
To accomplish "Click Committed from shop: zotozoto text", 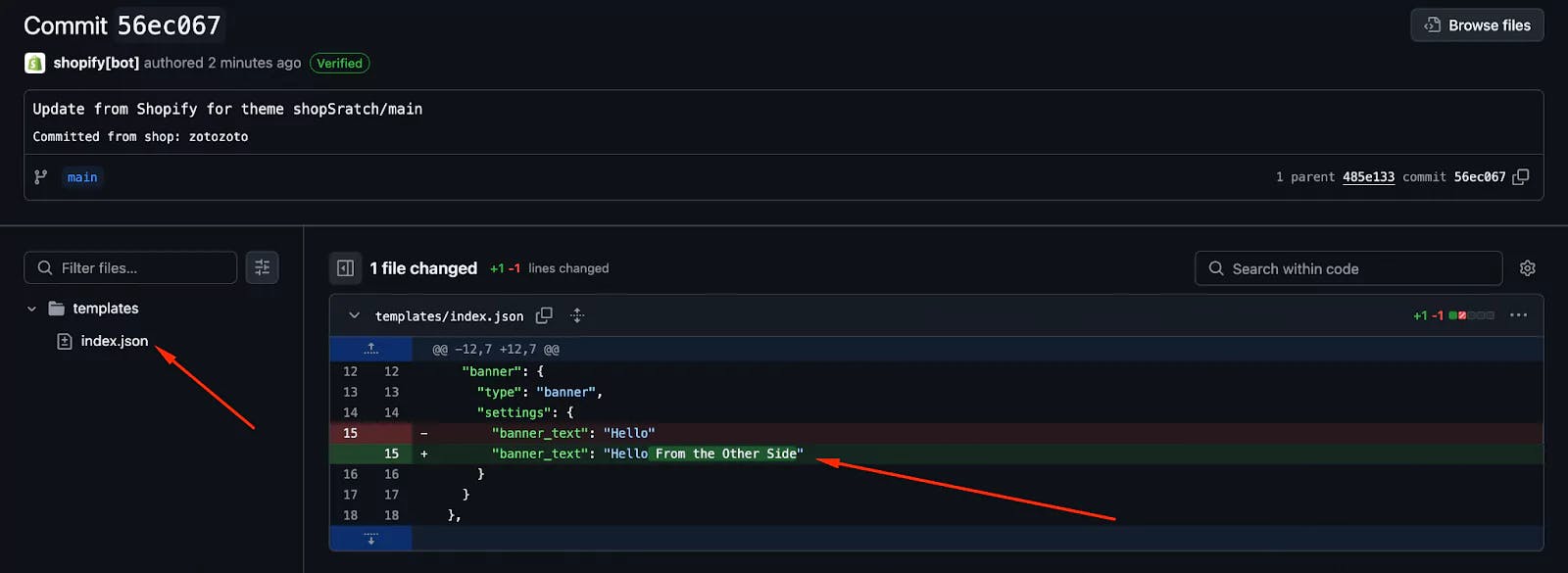I will point(140,137).
